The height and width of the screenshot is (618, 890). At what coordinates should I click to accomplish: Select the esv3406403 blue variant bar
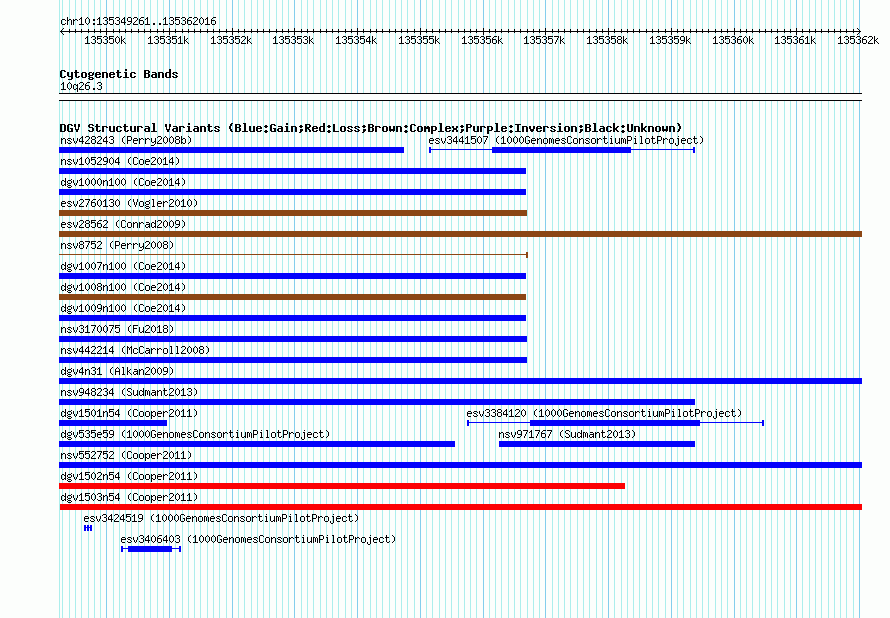click(x=151, y=549)
